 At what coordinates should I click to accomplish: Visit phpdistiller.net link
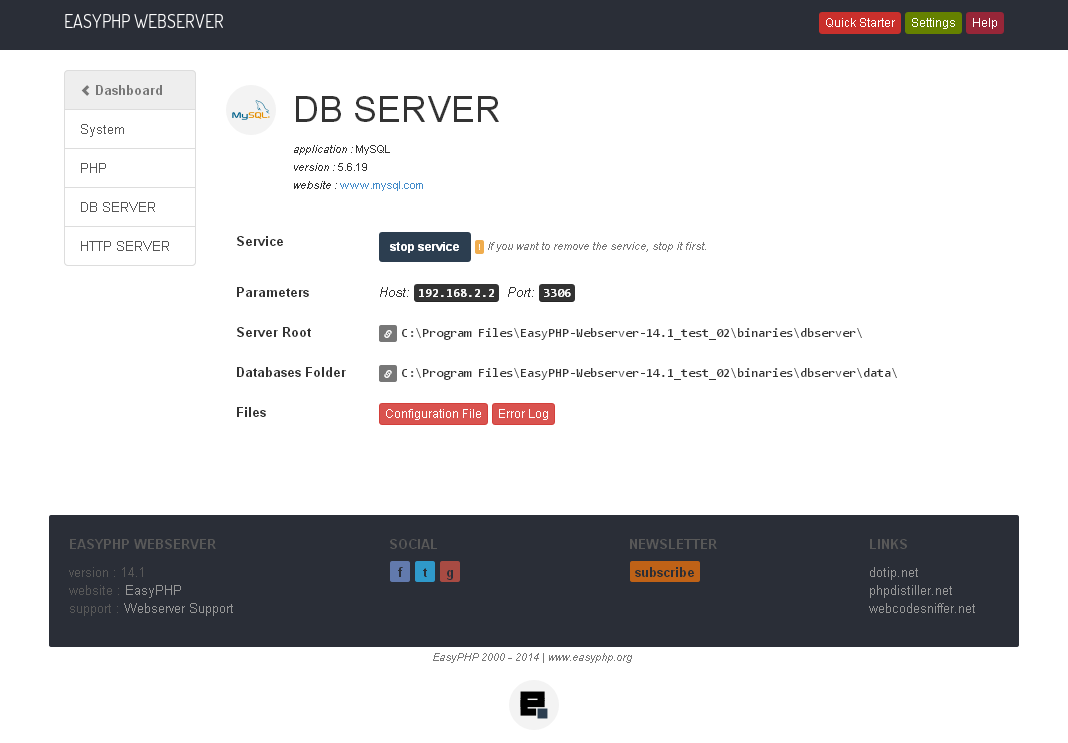[911, 590]
